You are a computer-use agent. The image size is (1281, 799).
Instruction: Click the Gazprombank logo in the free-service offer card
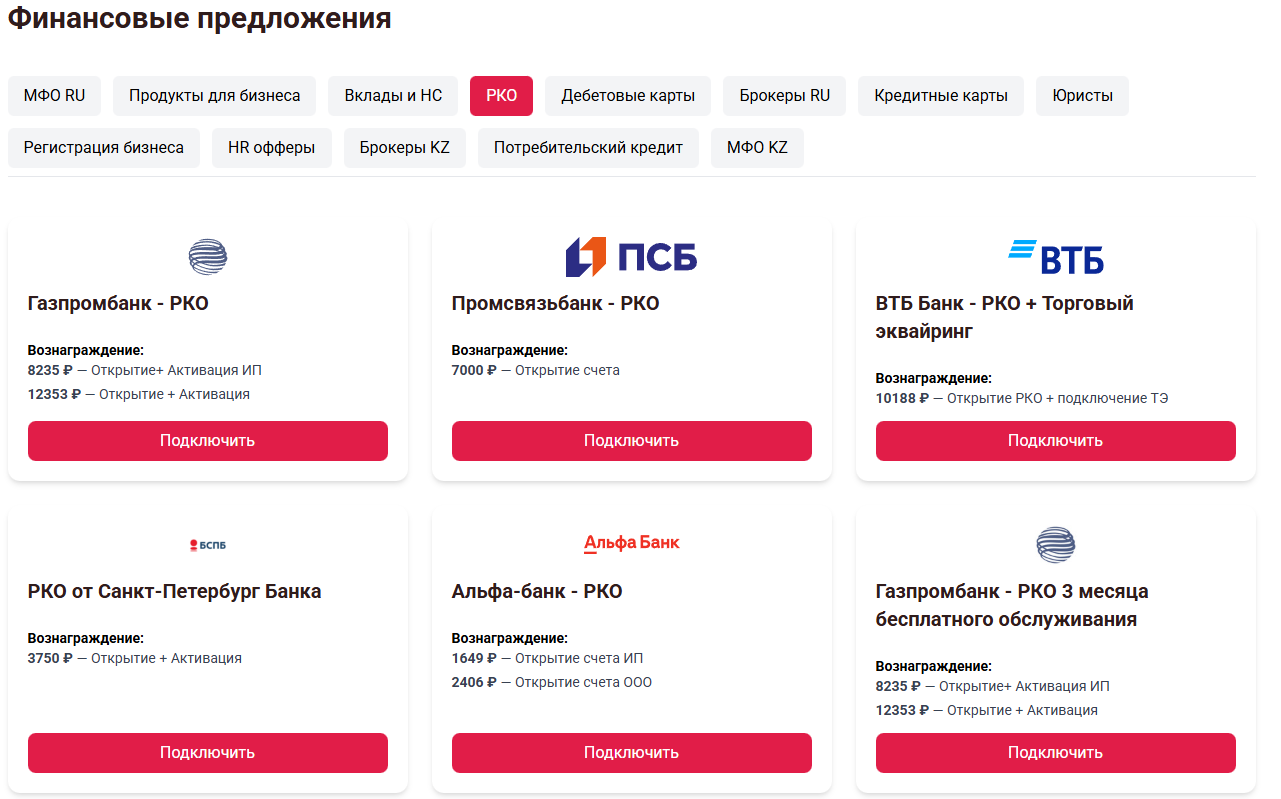coord(1055,545)
